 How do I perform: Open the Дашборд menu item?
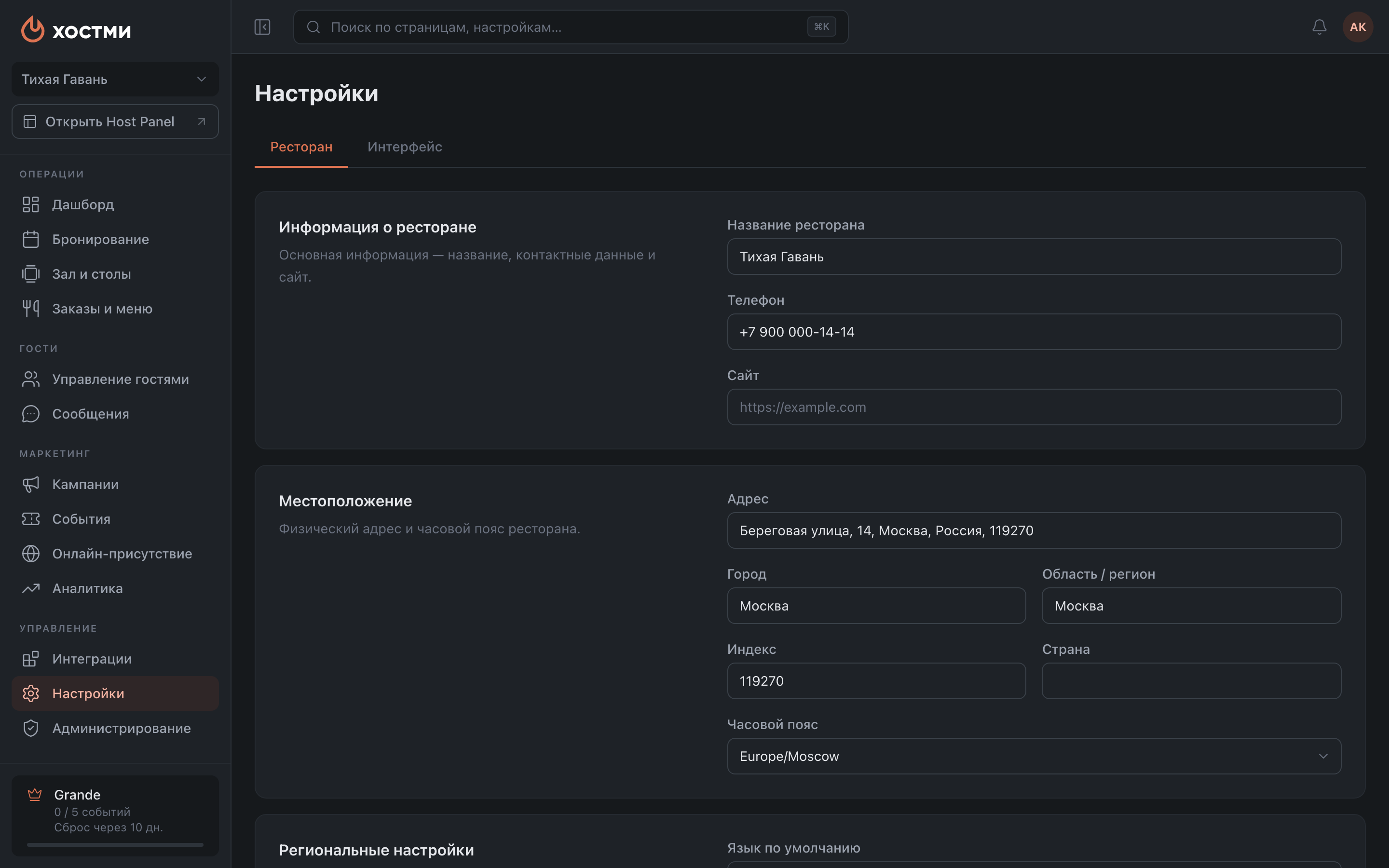(x=115, y=204)
